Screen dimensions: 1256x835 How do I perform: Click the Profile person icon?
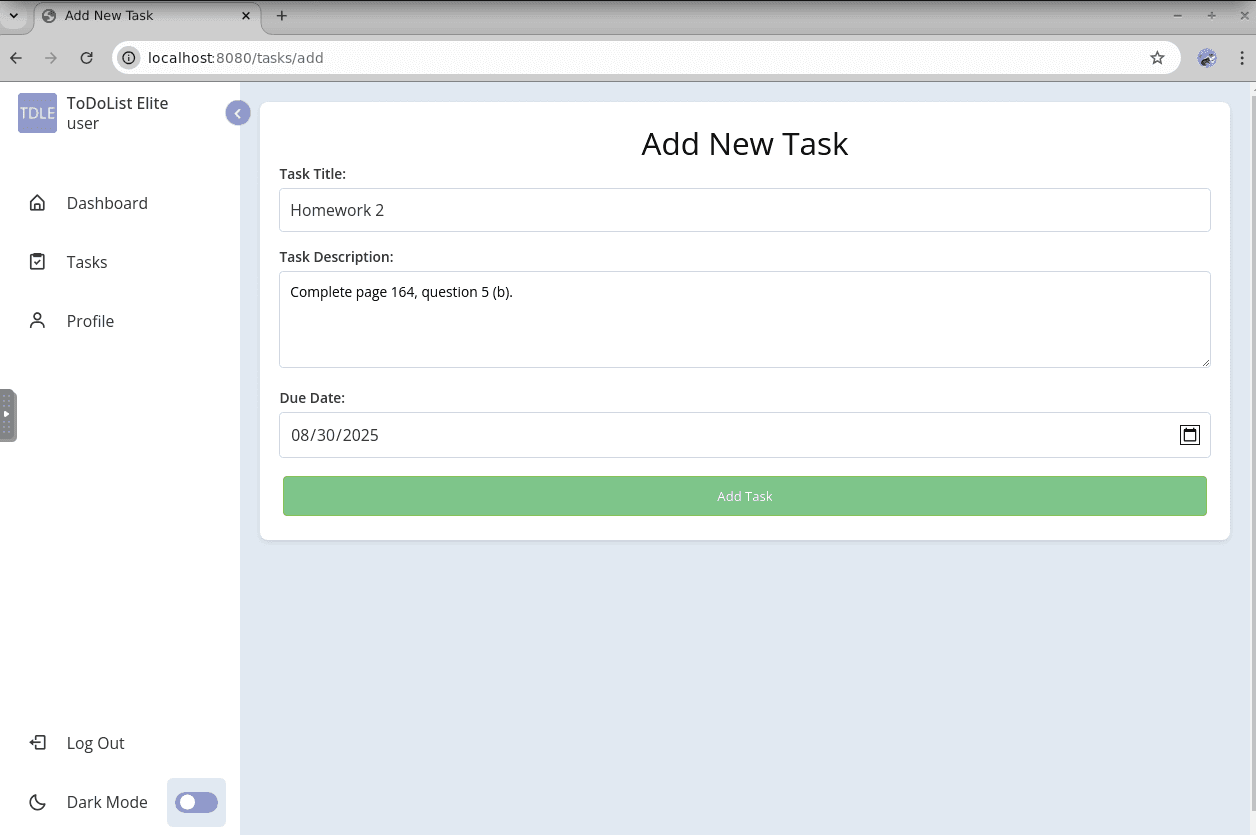[x=37, y=321]
